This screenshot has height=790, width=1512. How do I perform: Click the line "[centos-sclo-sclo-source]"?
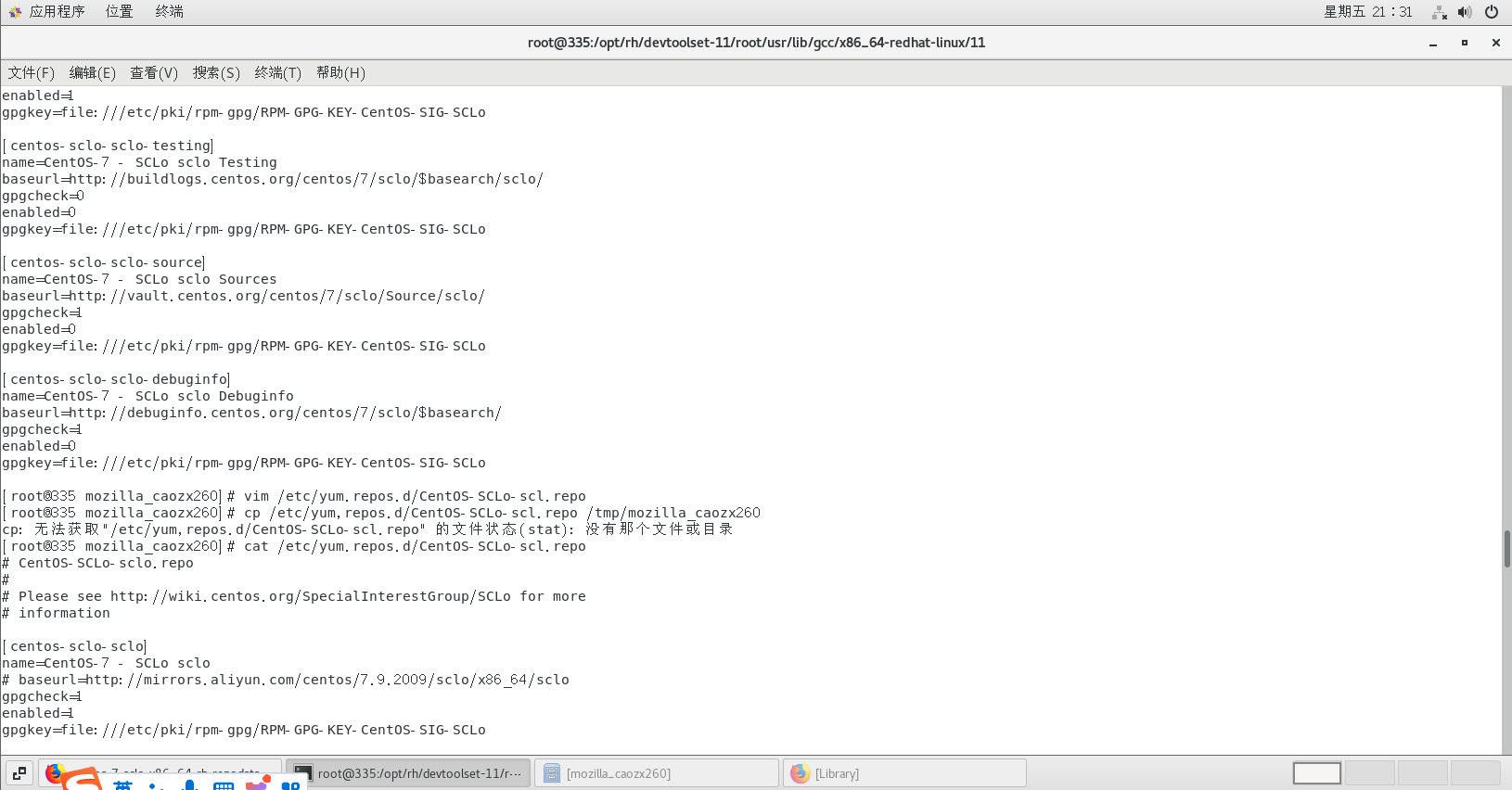(x=103, y=262)
